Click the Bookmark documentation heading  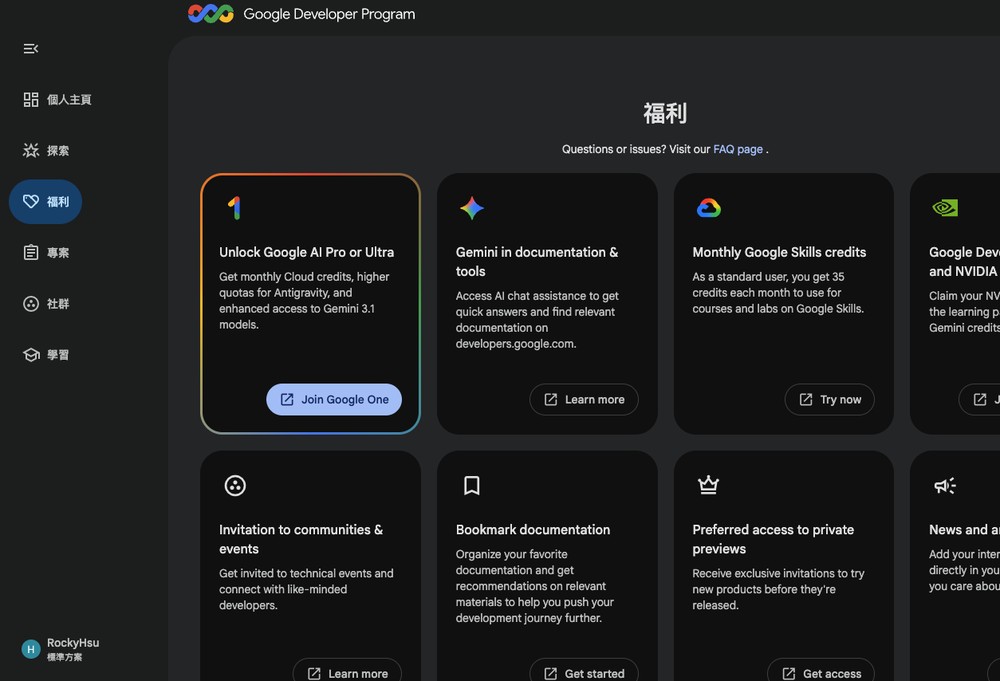coord(533,530)
